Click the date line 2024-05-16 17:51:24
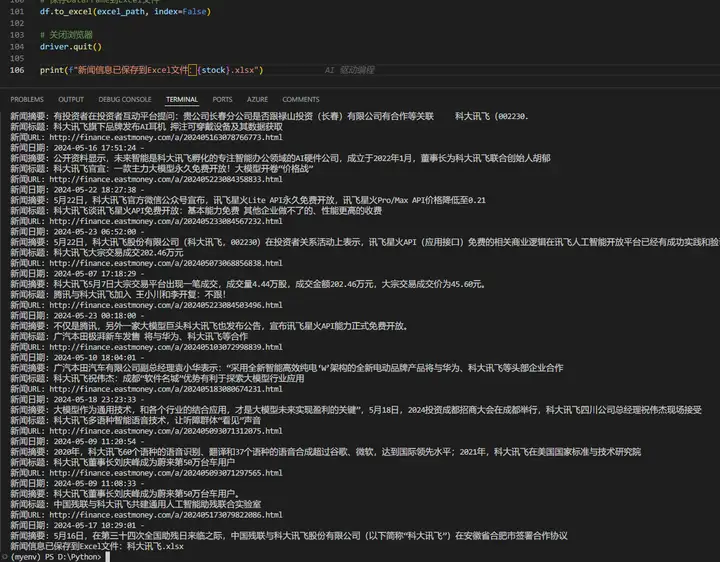Image resolution: width=720 pixels, height=562 pixels. [x=77, y=148]
